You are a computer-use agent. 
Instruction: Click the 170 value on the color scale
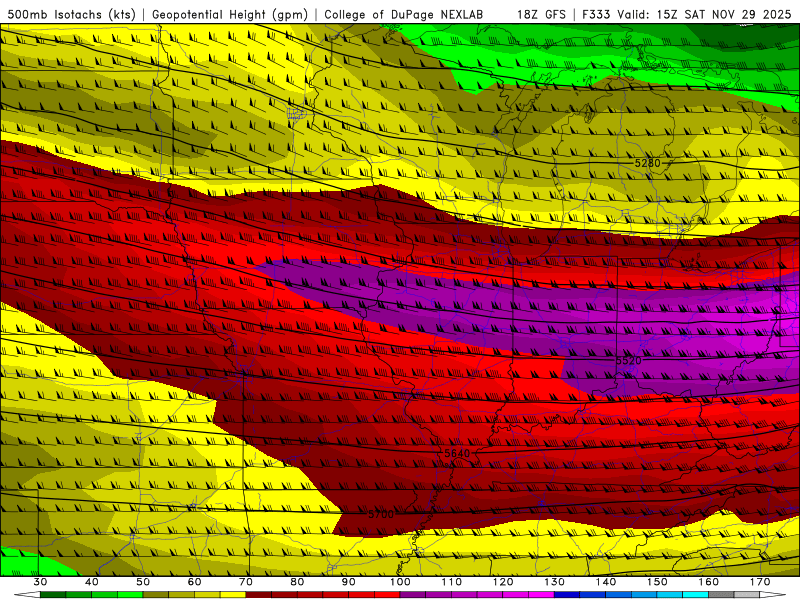[x=760, y=582]
